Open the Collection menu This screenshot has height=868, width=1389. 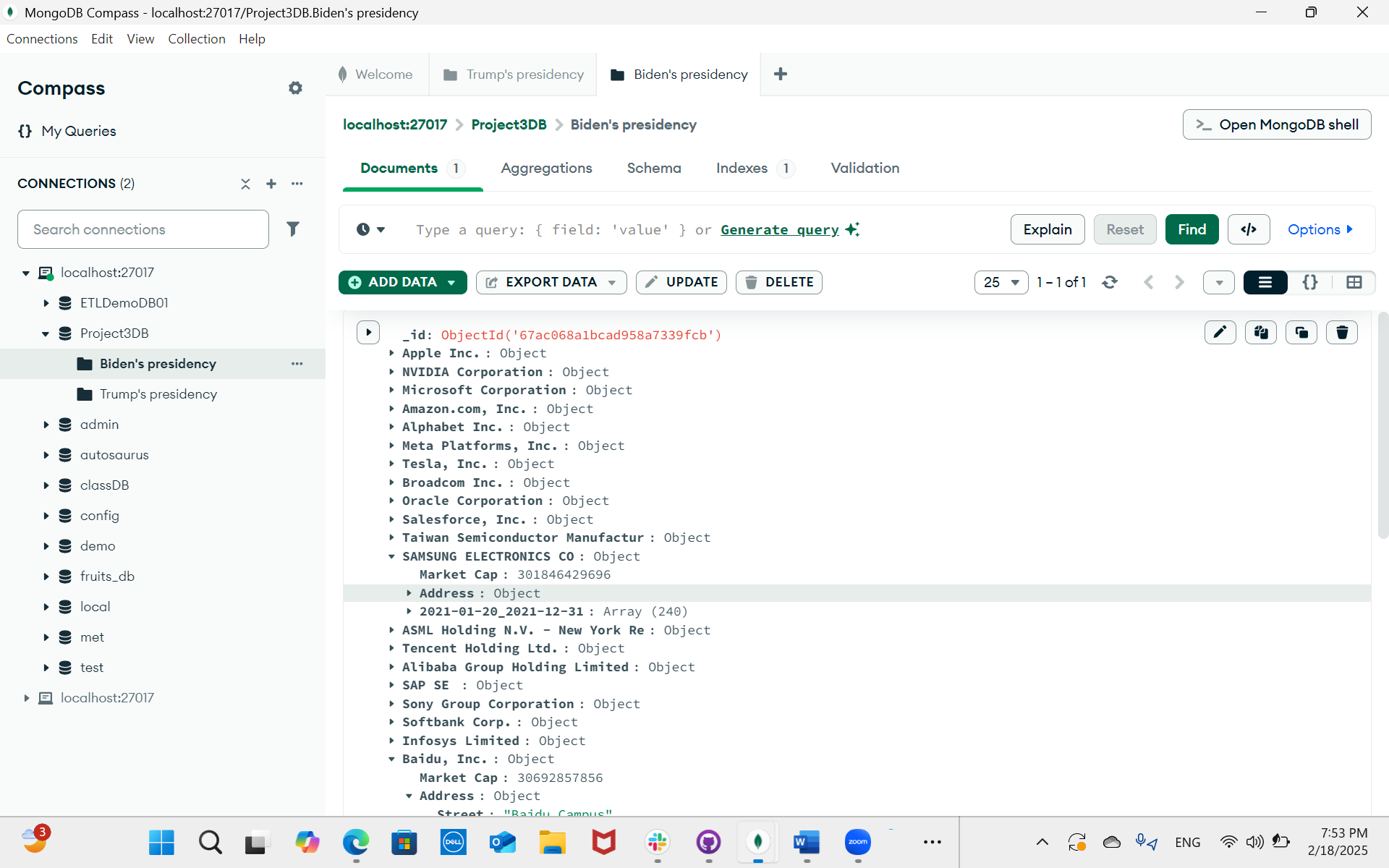pyautogui.click(x=196, y=38)
